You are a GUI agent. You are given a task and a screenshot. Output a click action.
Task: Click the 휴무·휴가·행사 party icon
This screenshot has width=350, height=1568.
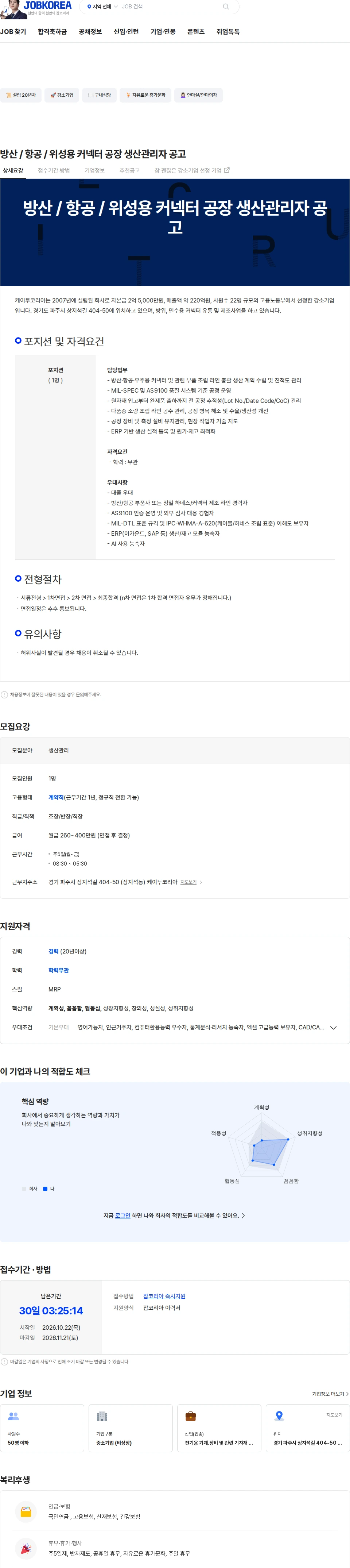point(26,1548)
